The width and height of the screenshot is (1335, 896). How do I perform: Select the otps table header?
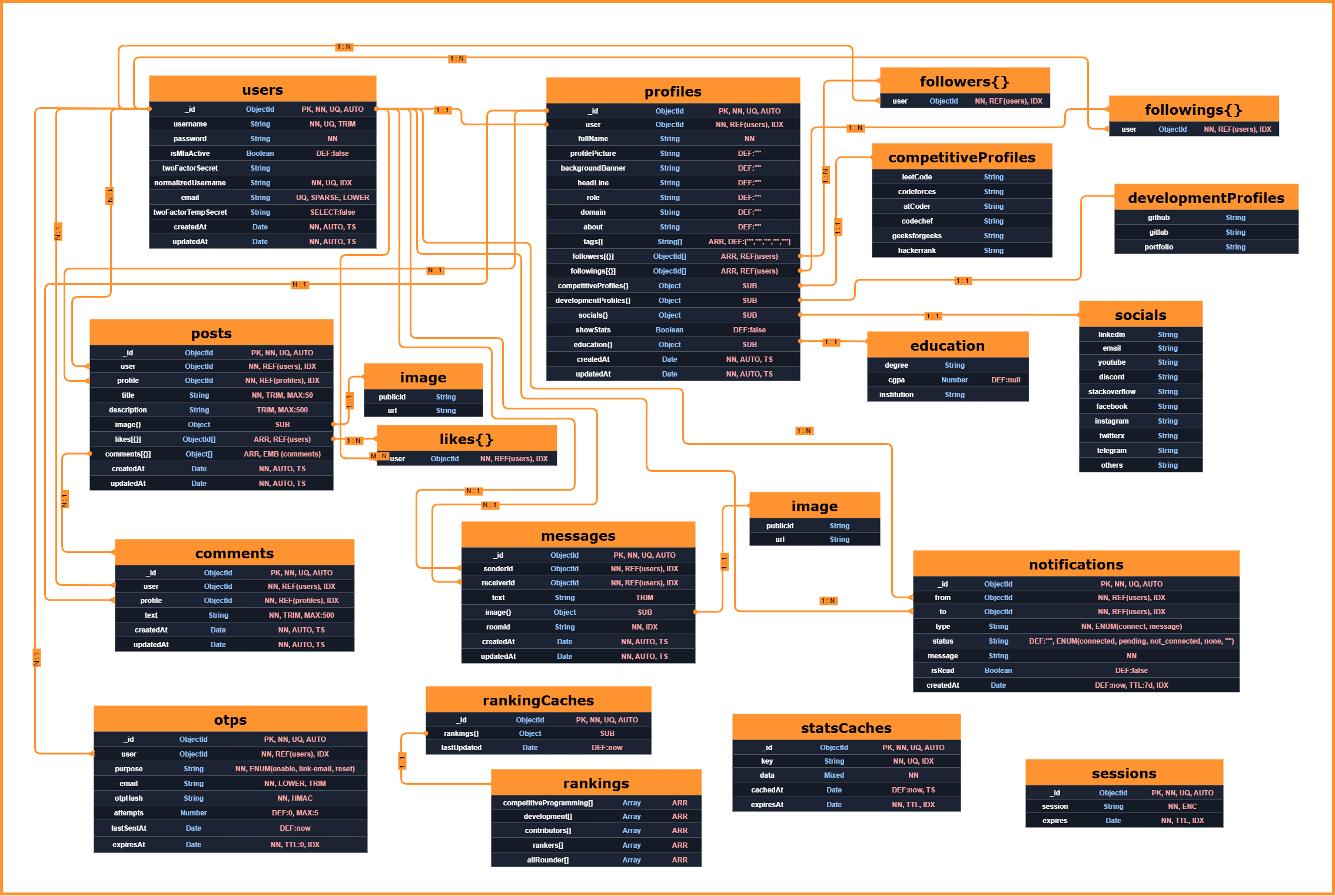pyautogui.click(x=230, y=719)
